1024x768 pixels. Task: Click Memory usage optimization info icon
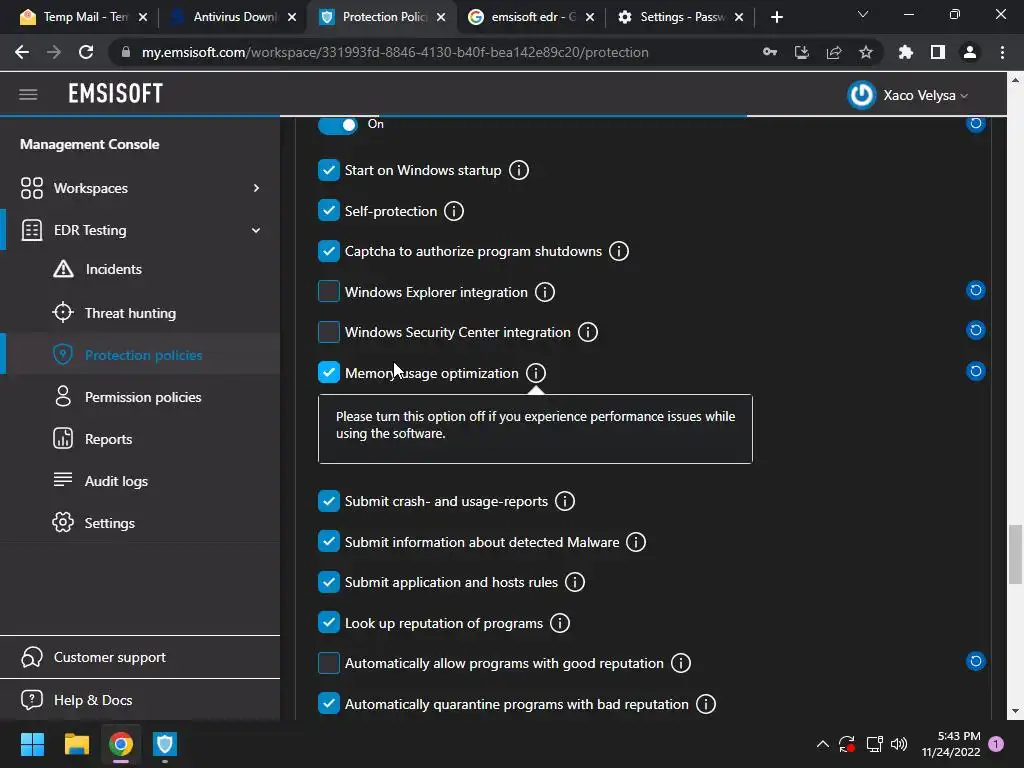[x=536, y=373]
